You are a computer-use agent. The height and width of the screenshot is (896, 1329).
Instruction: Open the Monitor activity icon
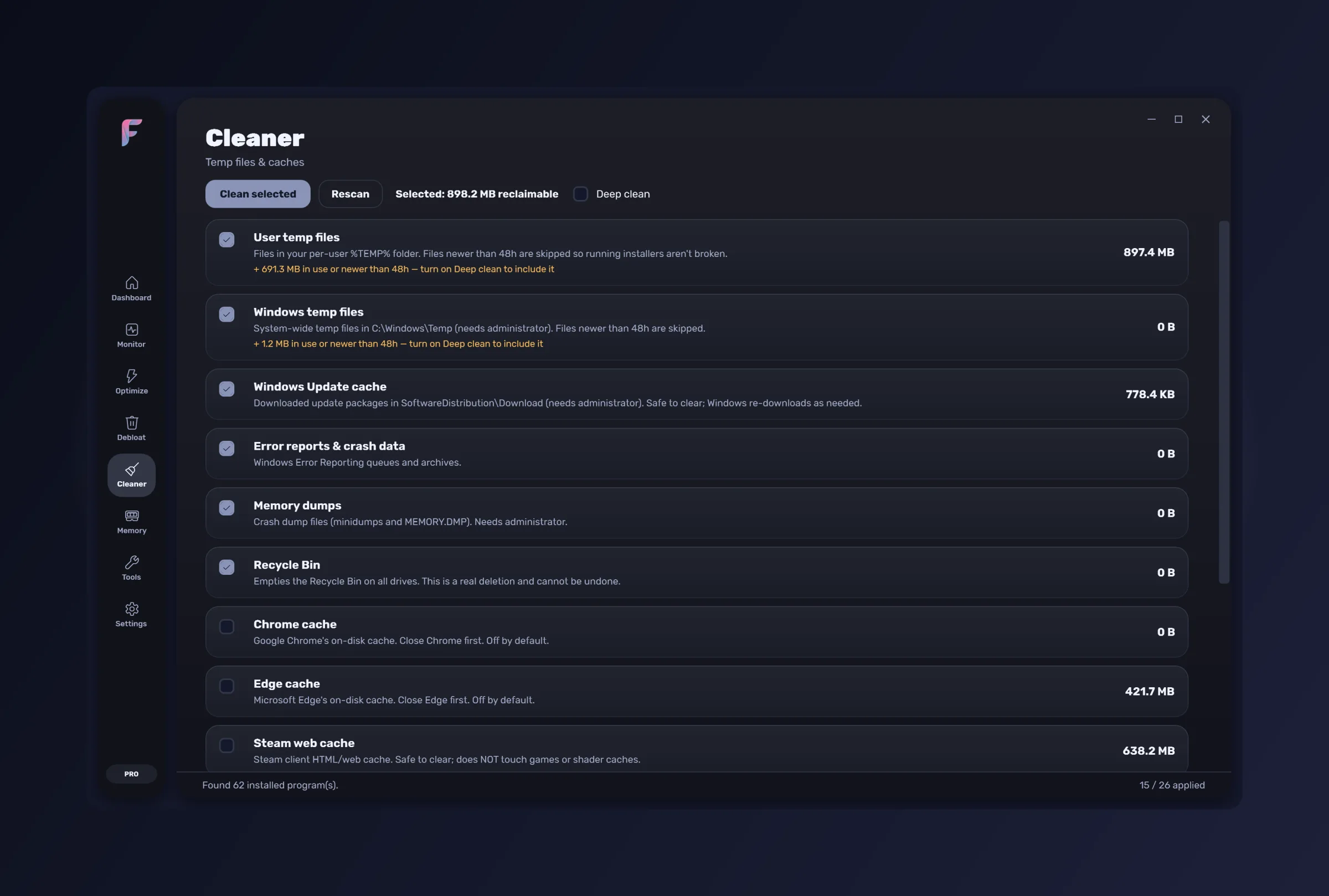pyautogui.click(x=131, y=329)
